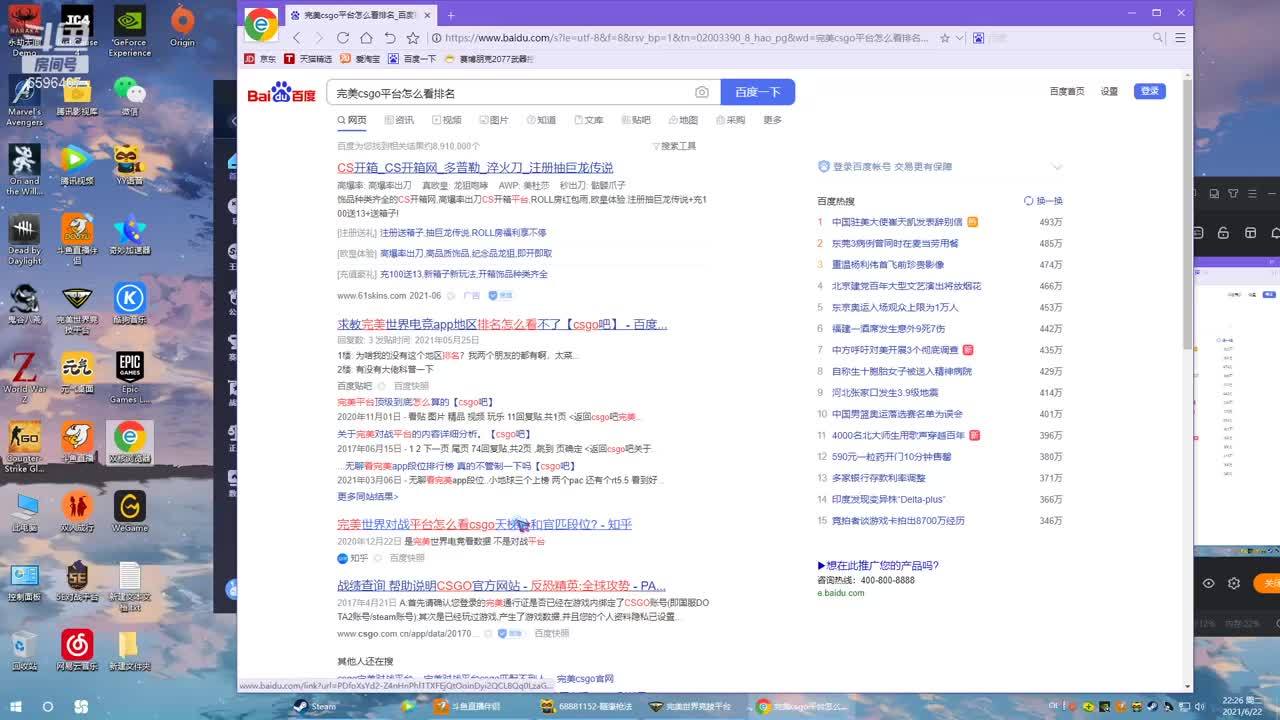1280x720 pixels.
Task: Open hot search 河北张家口发生3.9级地震
Action: (x=885, y=393)
